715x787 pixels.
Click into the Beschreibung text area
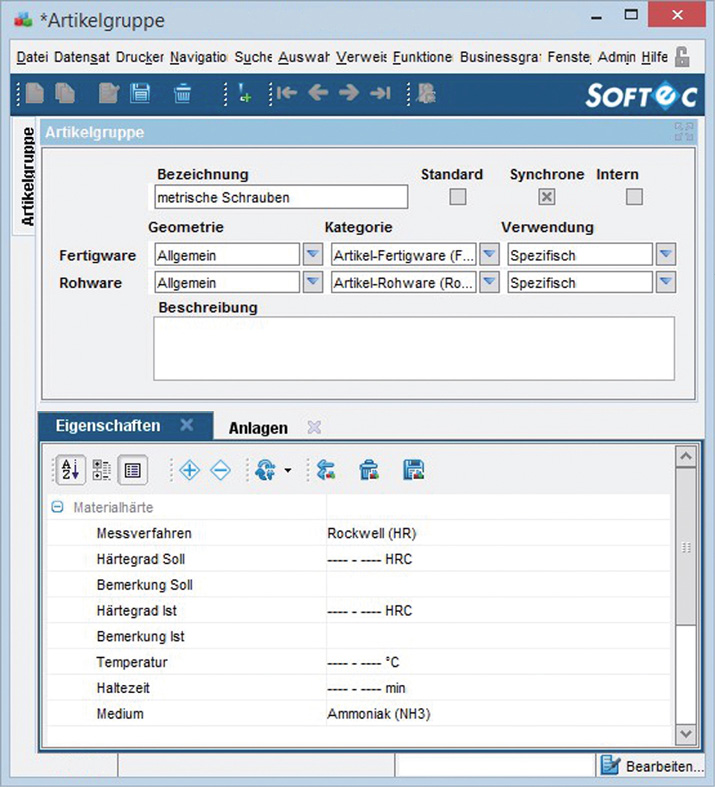tap(414, 348)
